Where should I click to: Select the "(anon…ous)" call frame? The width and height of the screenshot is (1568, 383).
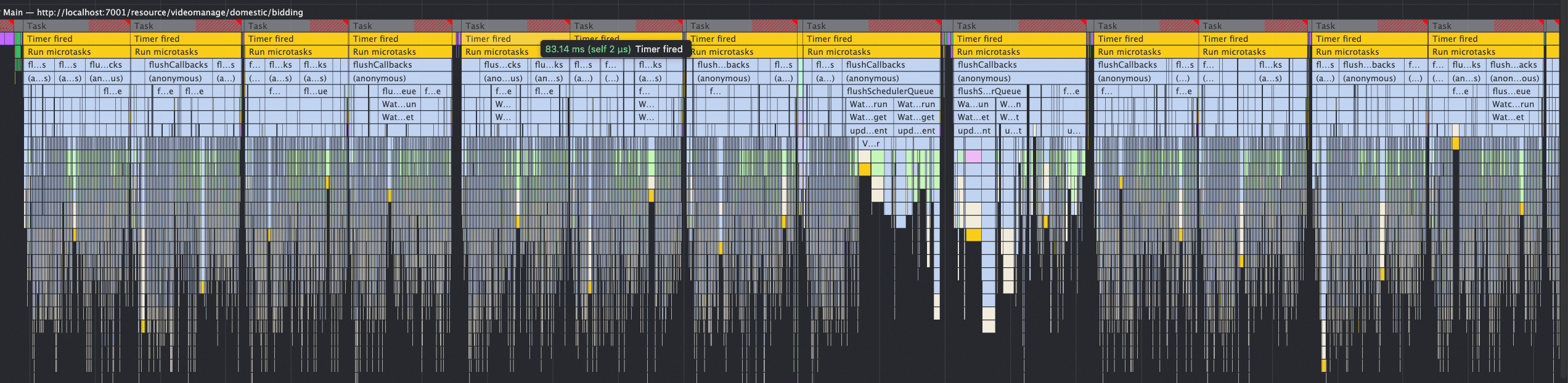(1514, 78)
